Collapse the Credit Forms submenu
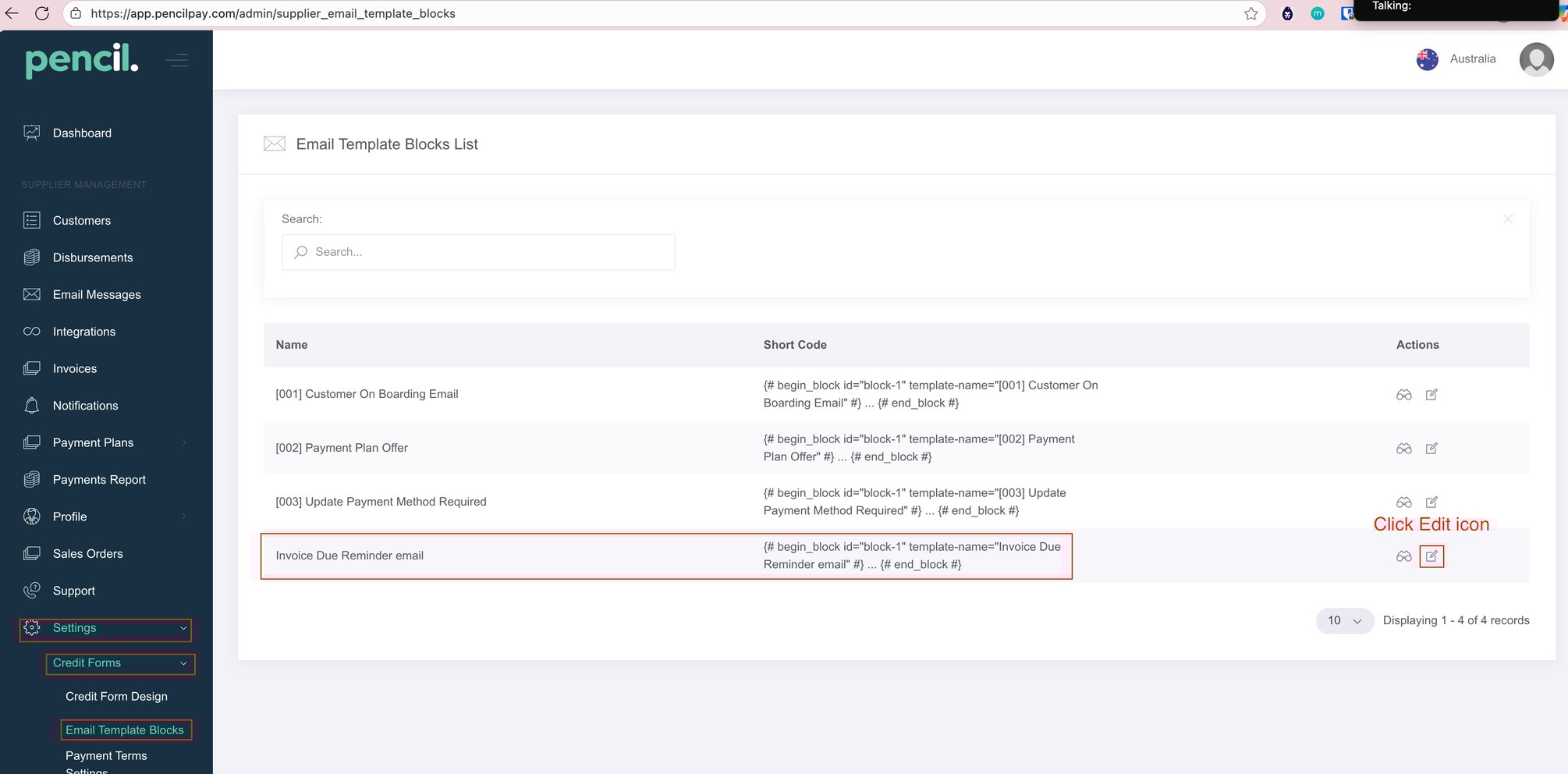Viewport: 1568px width, 774px height. click(x=183, y=664)
